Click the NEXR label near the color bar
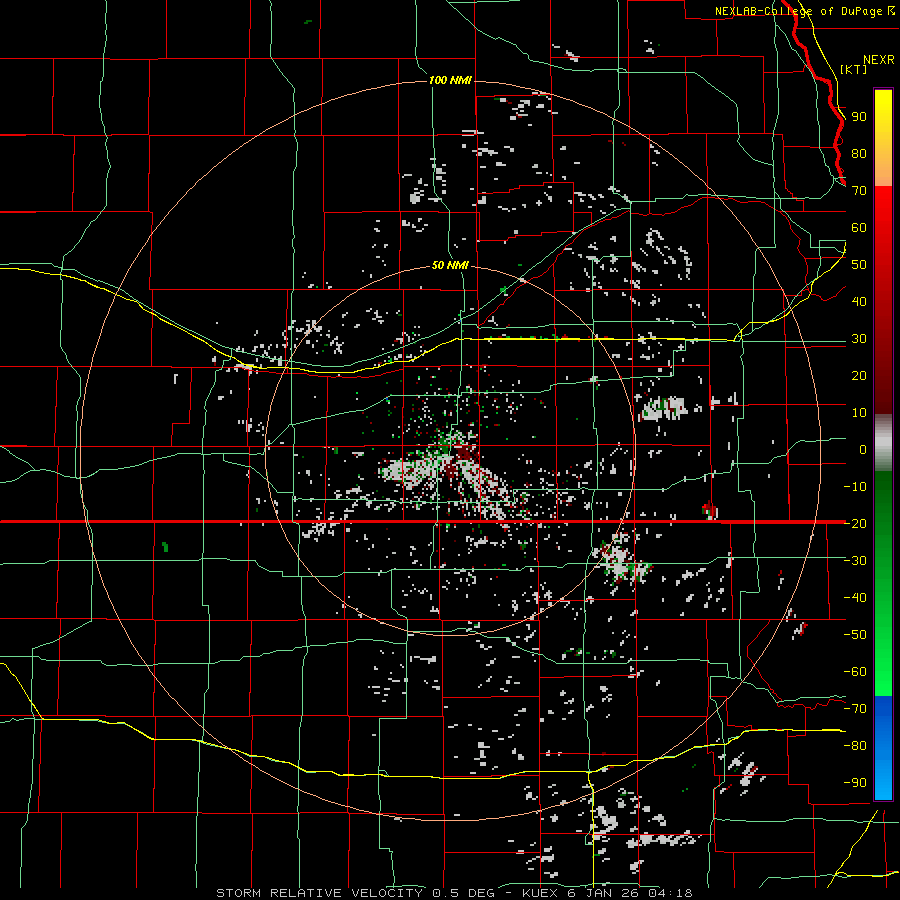The width and height of the screenshot is (900, 900). 878,60
